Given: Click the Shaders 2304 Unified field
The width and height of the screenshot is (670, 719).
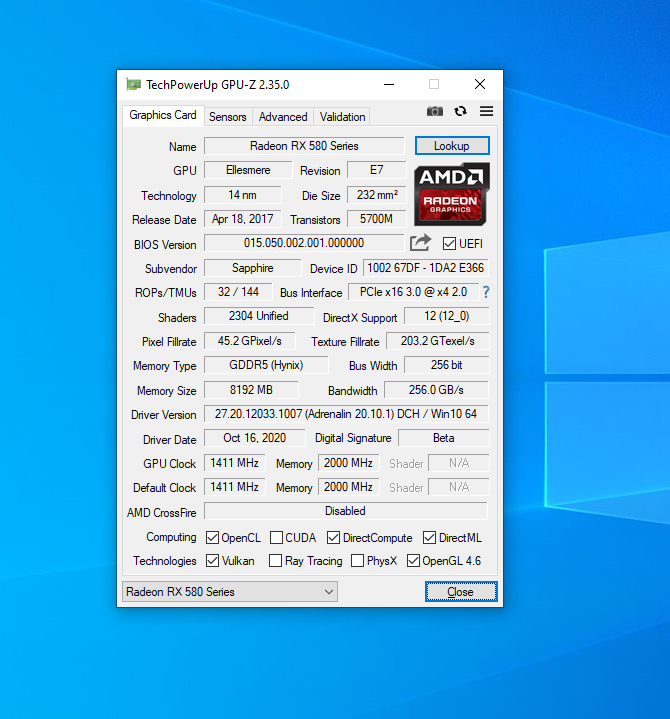Looking at the screenshot, I should point(259,316).
